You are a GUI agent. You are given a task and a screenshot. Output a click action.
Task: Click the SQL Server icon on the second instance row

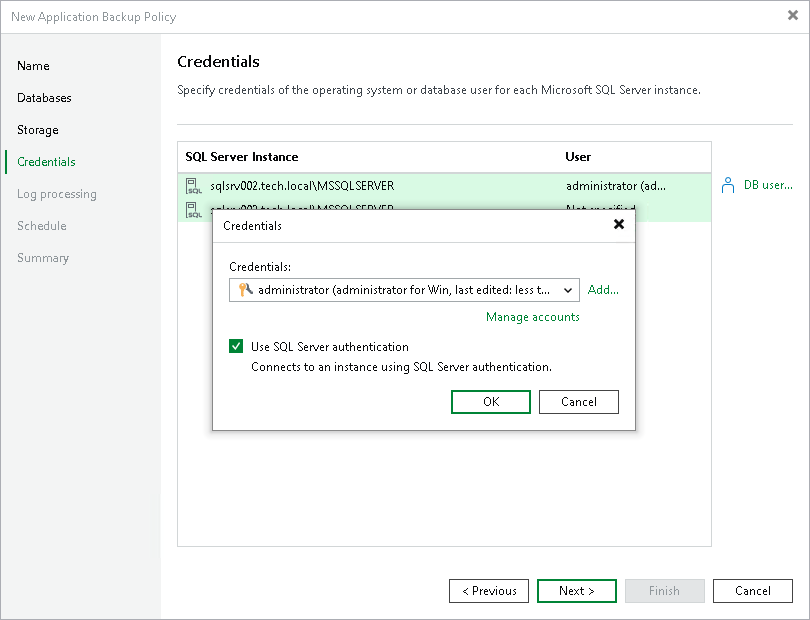193,207
